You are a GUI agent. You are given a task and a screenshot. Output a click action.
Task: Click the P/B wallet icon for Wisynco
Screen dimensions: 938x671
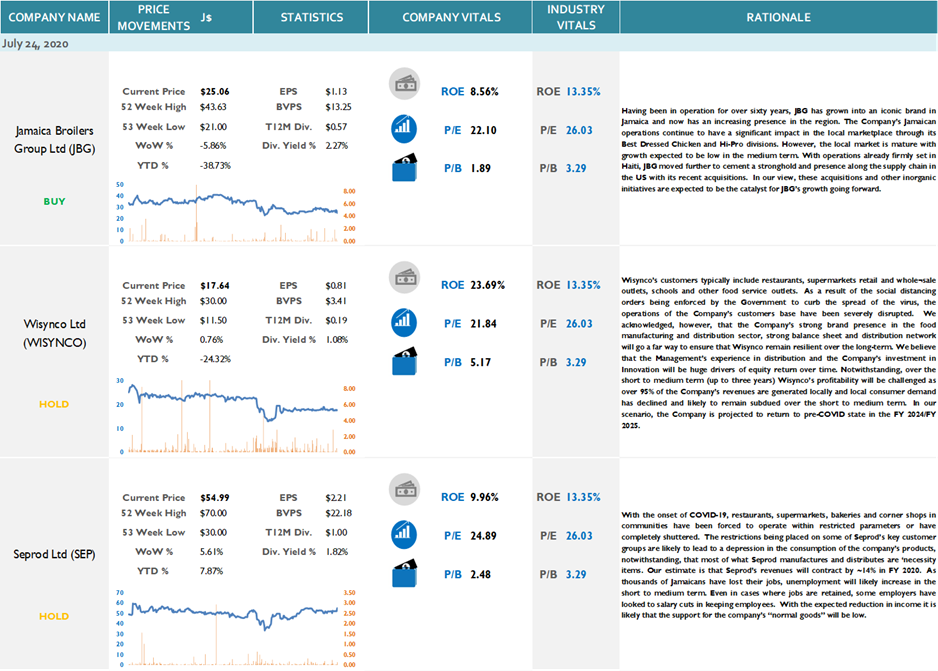coord(405,361)
